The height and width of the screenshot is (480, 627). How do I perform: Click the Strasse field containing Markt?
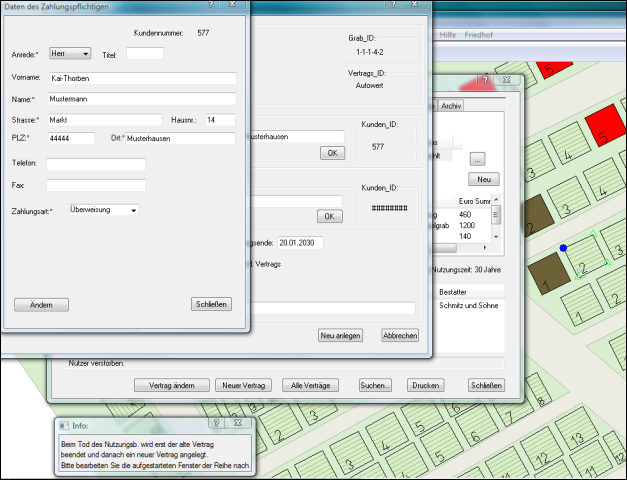105,120
